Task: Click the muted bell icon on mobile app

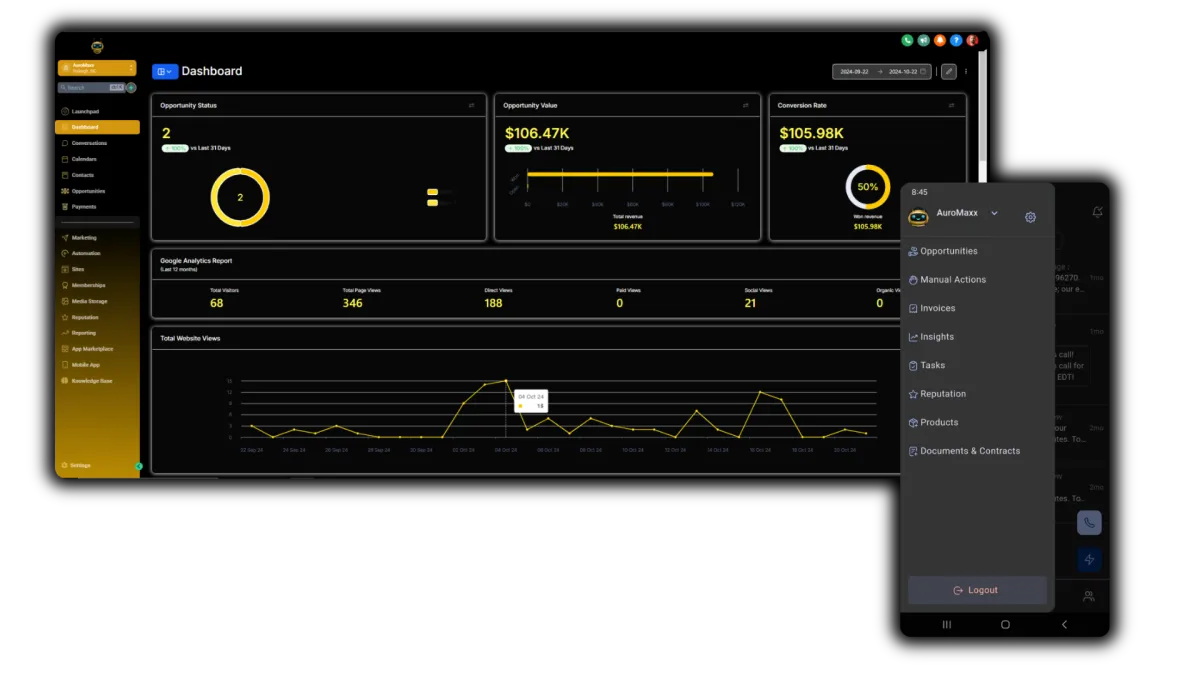Action: click(x=1097, y=212)
